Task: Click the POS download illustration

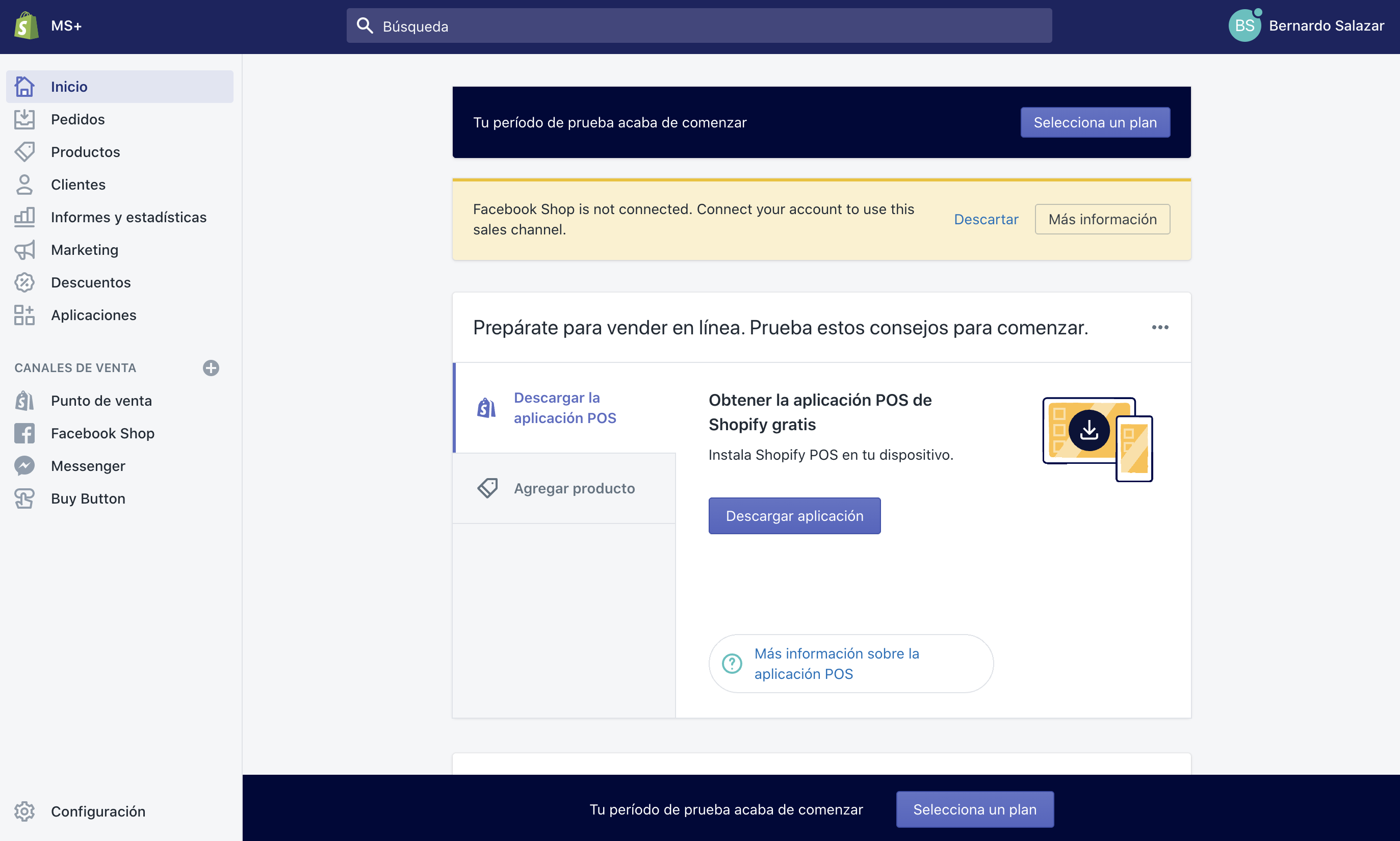Action: (1097, 439)
